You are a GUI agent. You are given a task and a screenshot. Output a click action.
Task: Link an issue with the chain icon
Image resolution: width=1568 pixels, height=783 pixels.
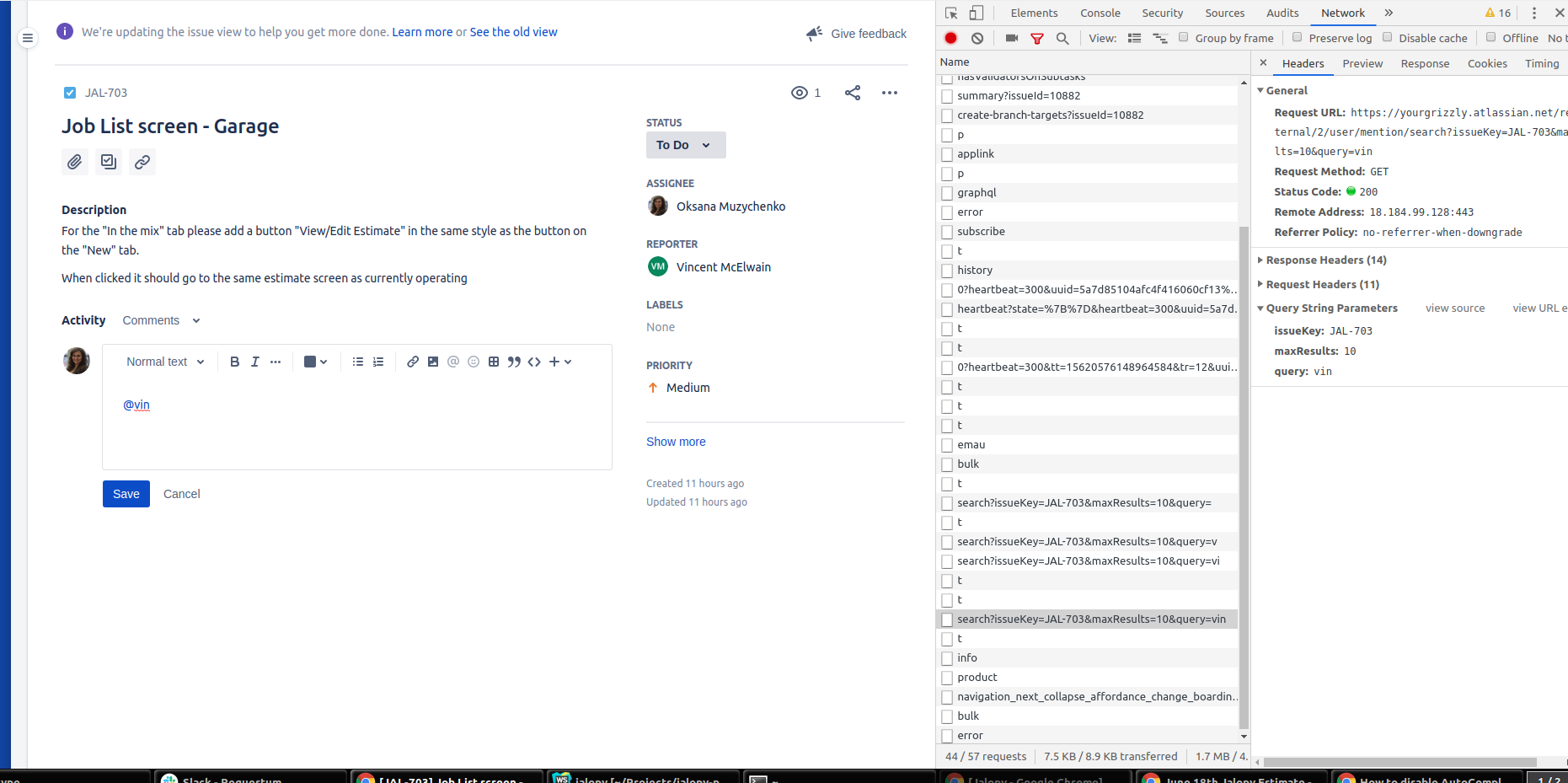142,162
